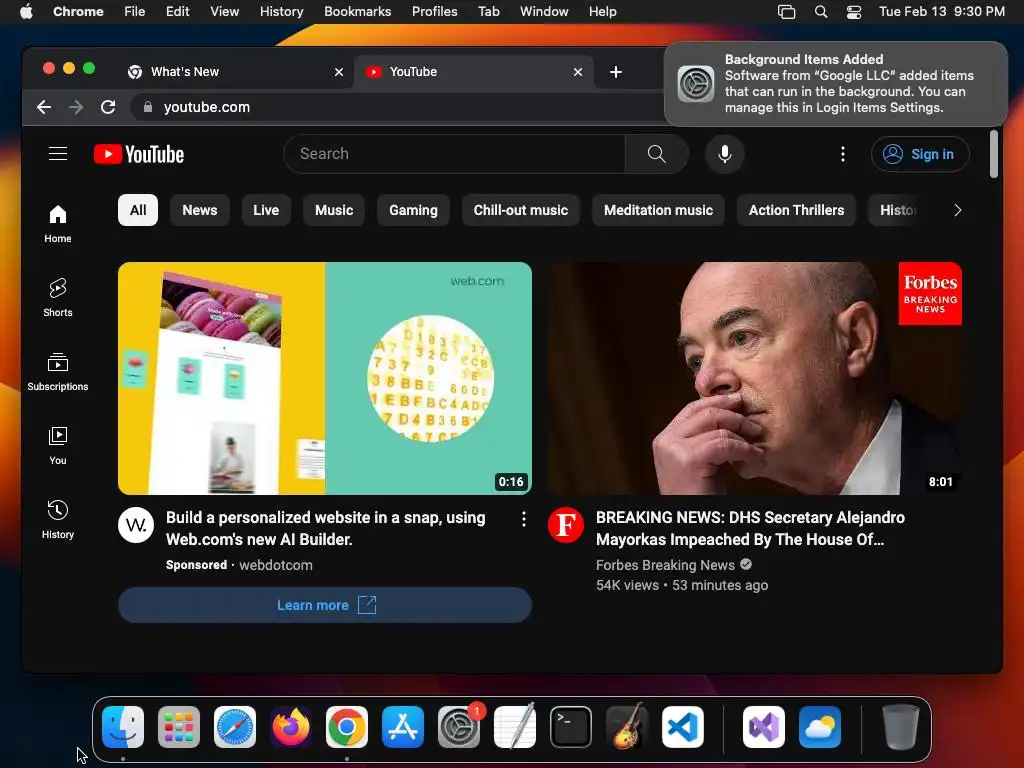Open the Web.com ad thumbnail
Image resolution: width=1024 pixels, height=768 pixels.
coord(325,378)
